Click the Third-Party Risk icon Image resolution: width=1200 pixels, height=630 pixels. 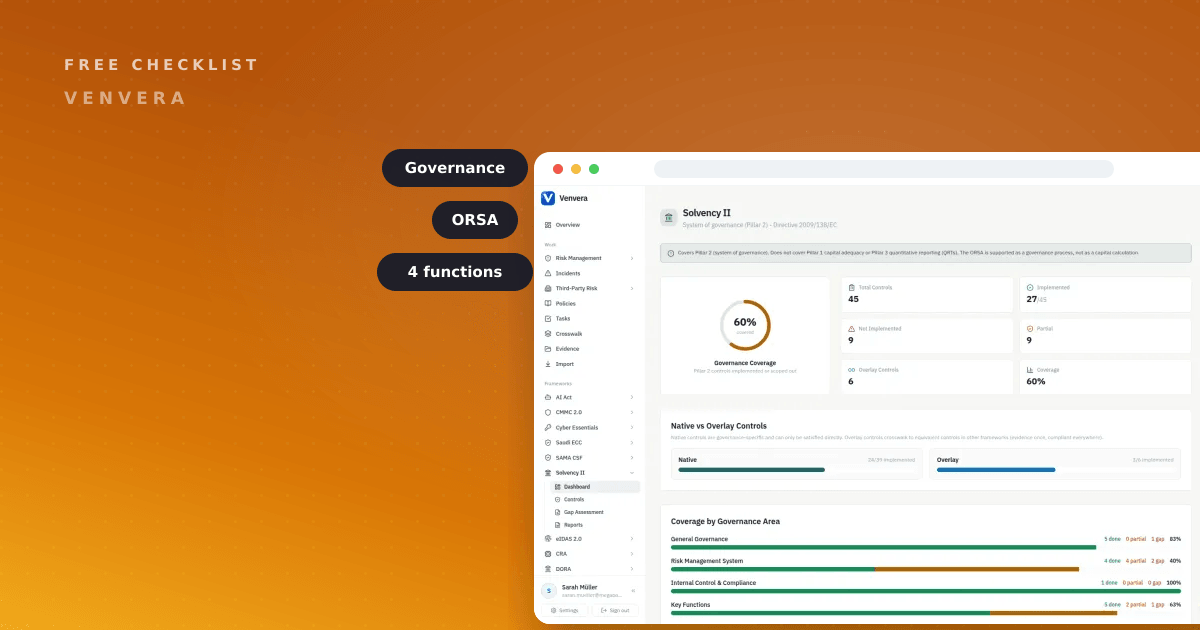[x=548, y=288]
